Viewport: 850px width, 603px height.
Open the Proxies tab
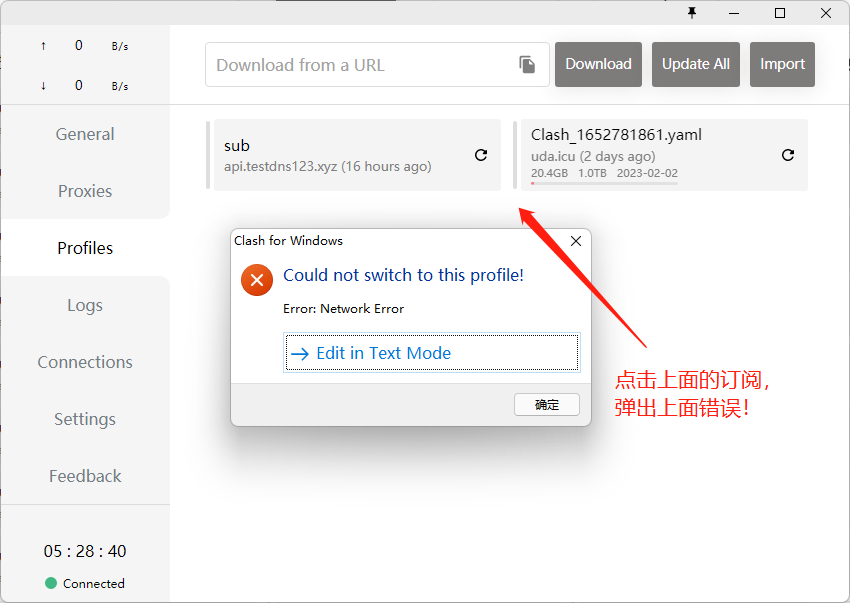85,191
